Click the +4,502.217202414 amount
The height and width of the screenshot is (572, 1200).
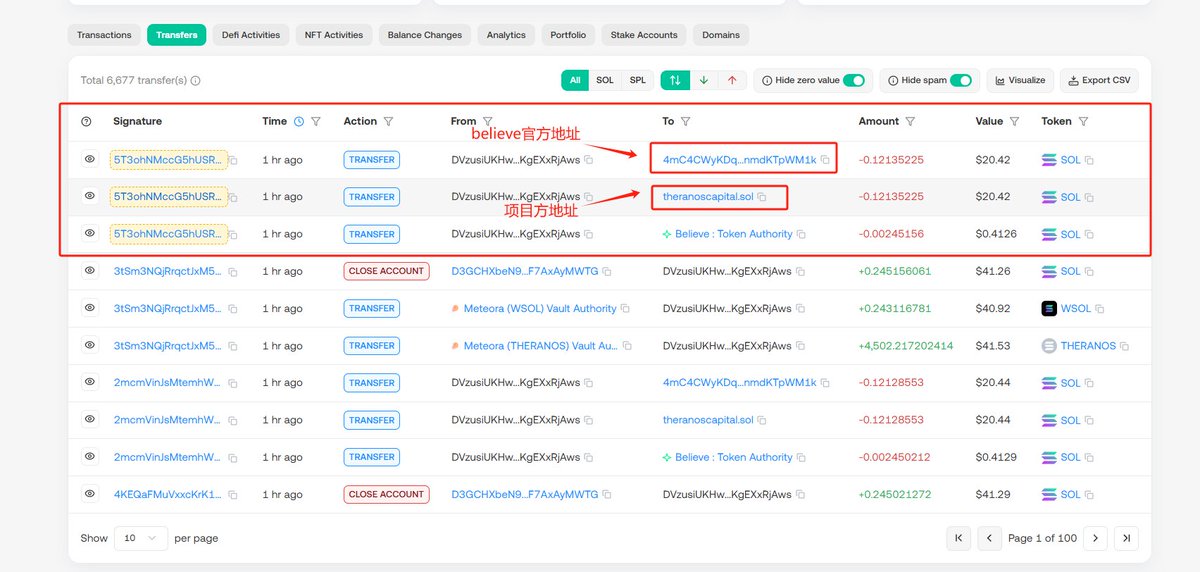coord(906,346)
